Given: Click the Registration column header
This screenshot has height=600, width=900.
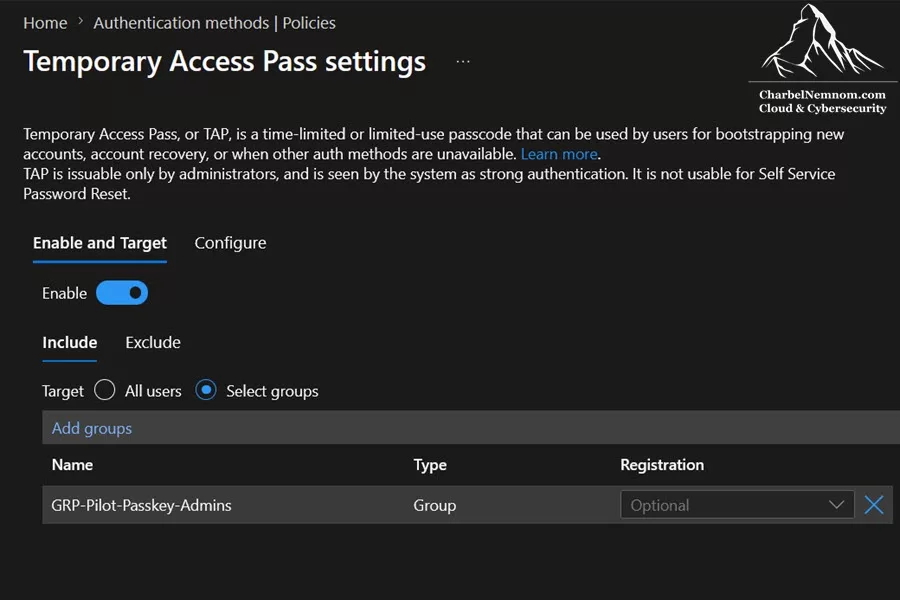Looking at the screenshot, I should tap(662, 465).
